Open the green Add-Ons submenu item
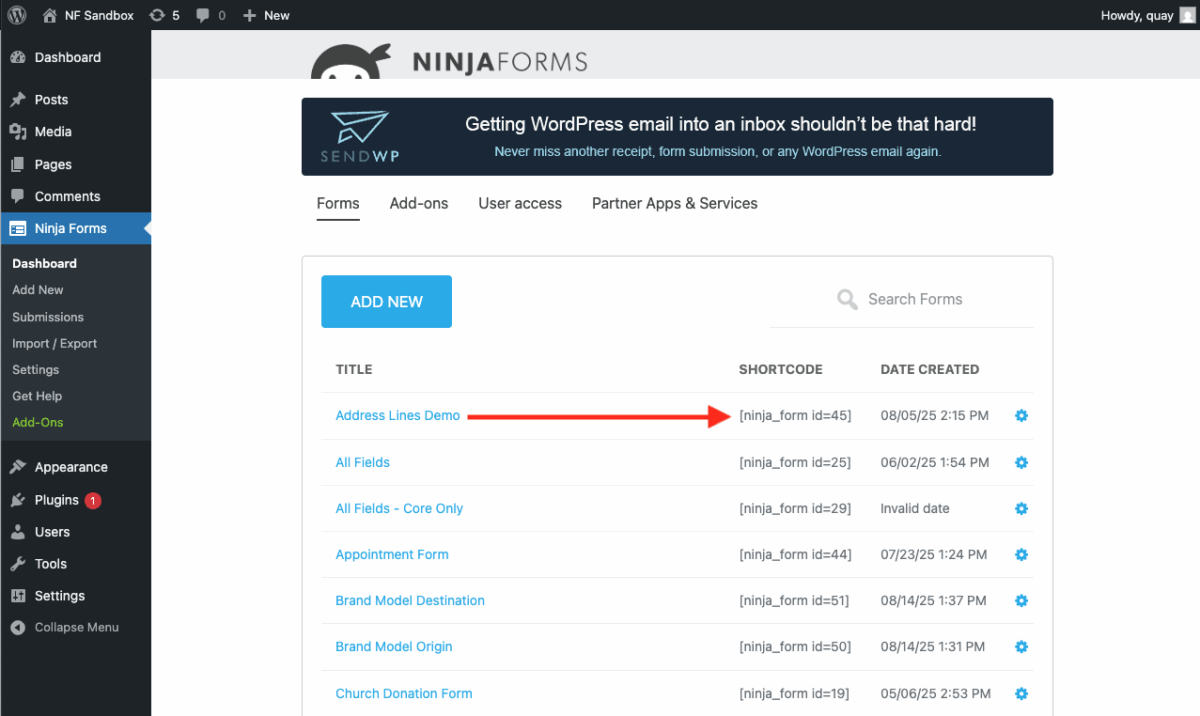 (x=38, y=422)
